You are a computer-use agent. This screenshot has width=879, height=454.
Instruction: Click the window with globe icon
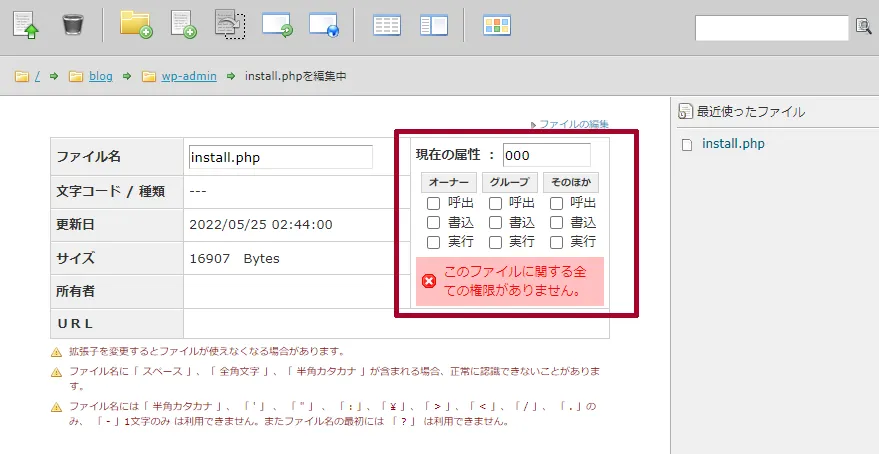point(324,24)
